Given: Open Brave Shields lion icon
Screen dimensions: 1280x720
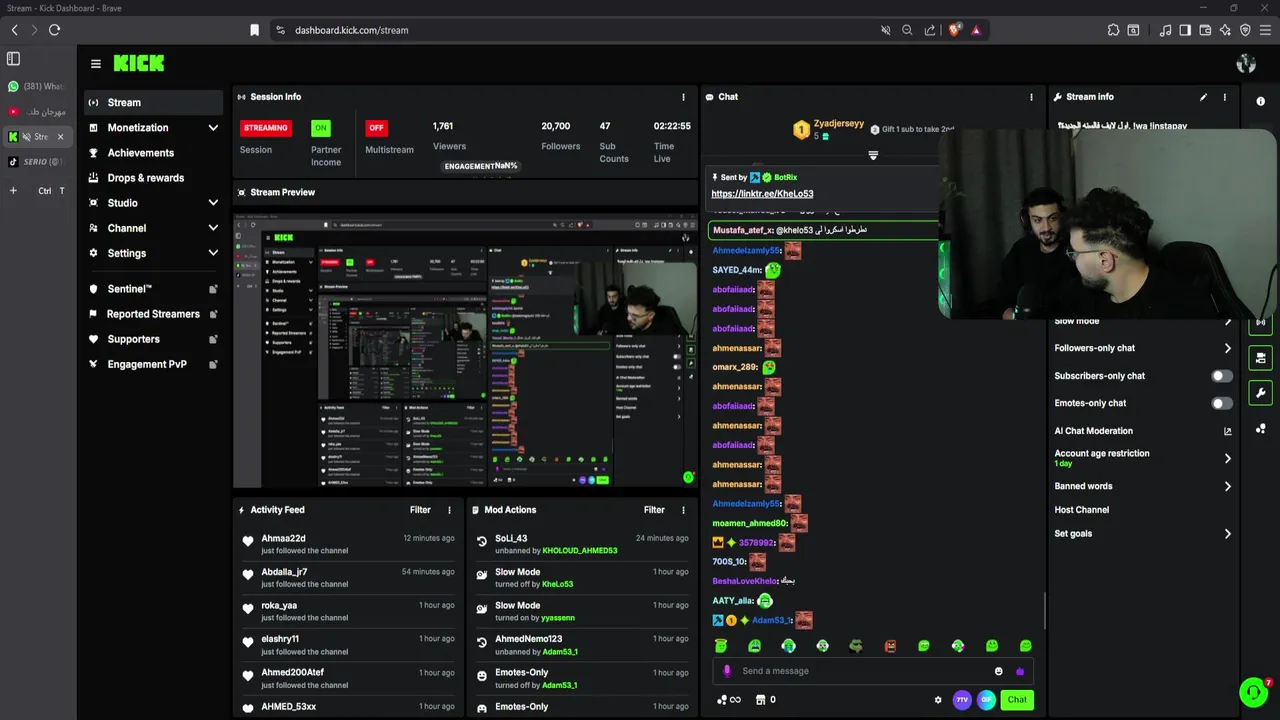Looking at the screenshot, I should (954, 30).
